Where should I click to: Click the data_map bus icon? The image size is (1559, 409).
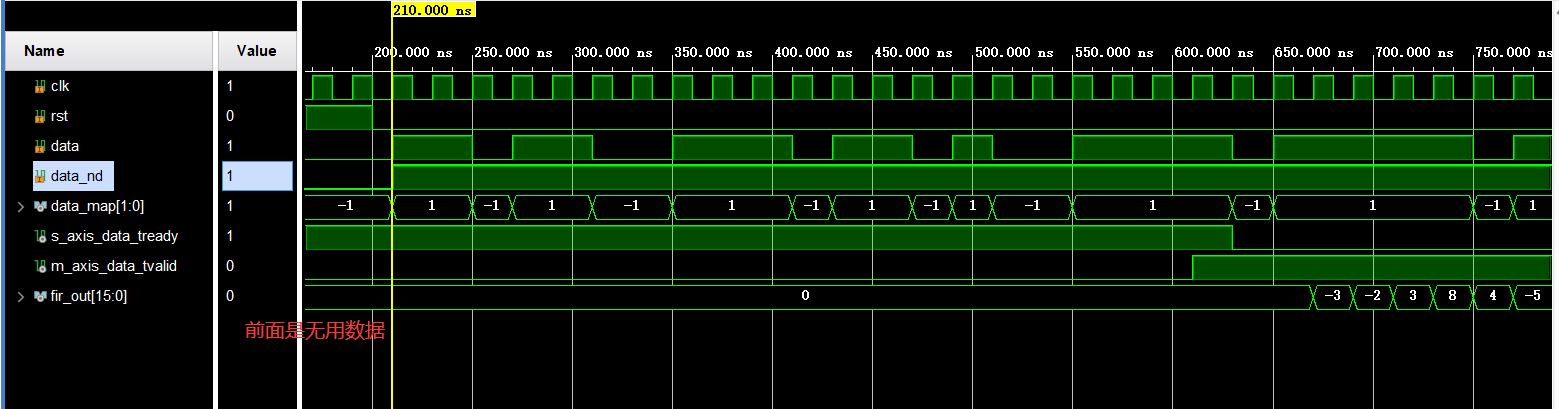click(x=40, y=207)
